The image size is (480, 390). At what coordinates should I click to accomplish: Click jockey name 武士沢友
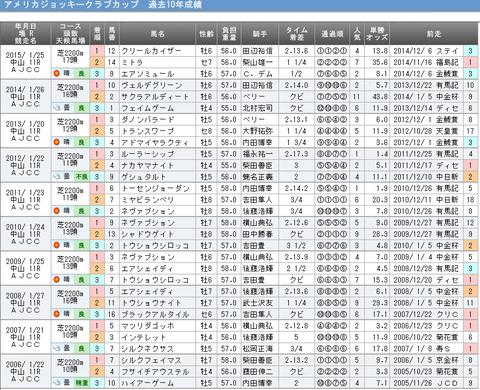[258, 303]
